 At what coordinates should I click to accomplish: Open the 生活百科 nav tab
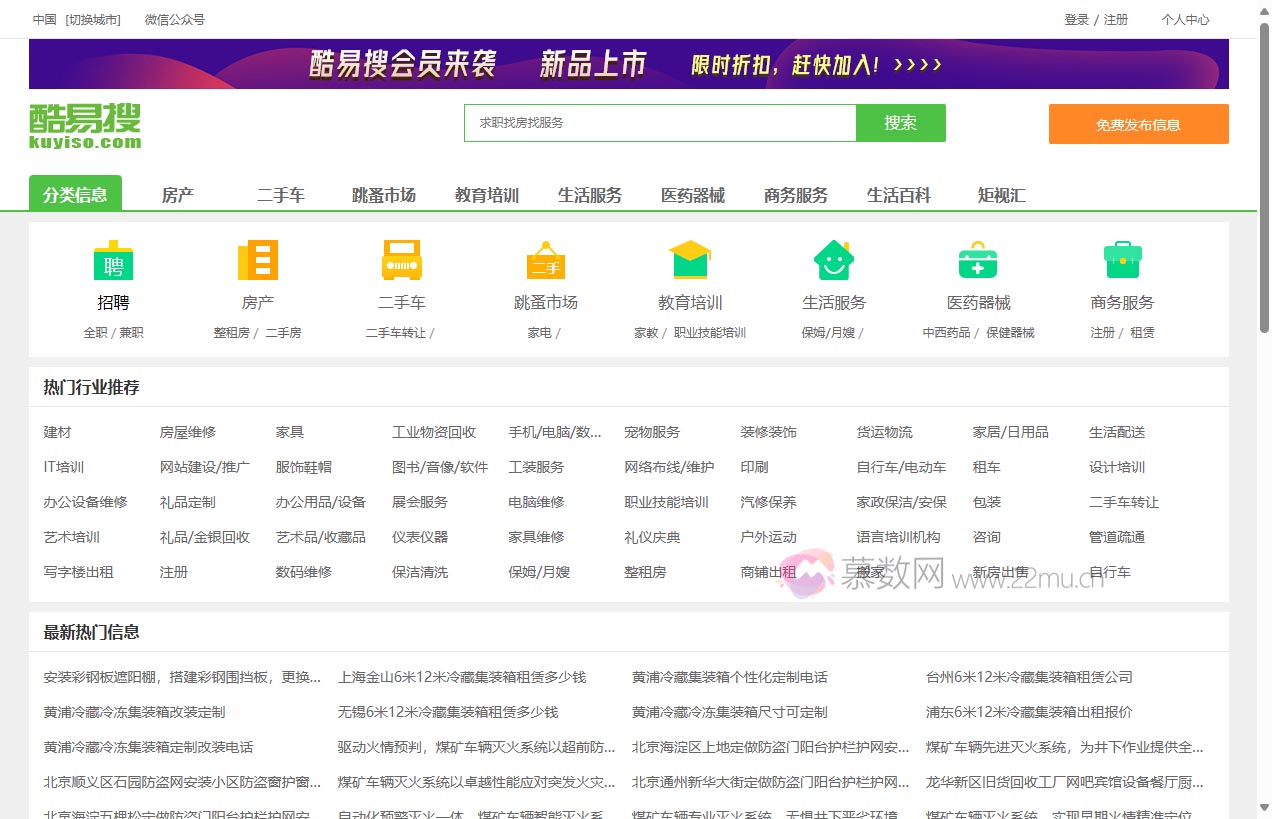pyautogui.click(x=899, y=195)
